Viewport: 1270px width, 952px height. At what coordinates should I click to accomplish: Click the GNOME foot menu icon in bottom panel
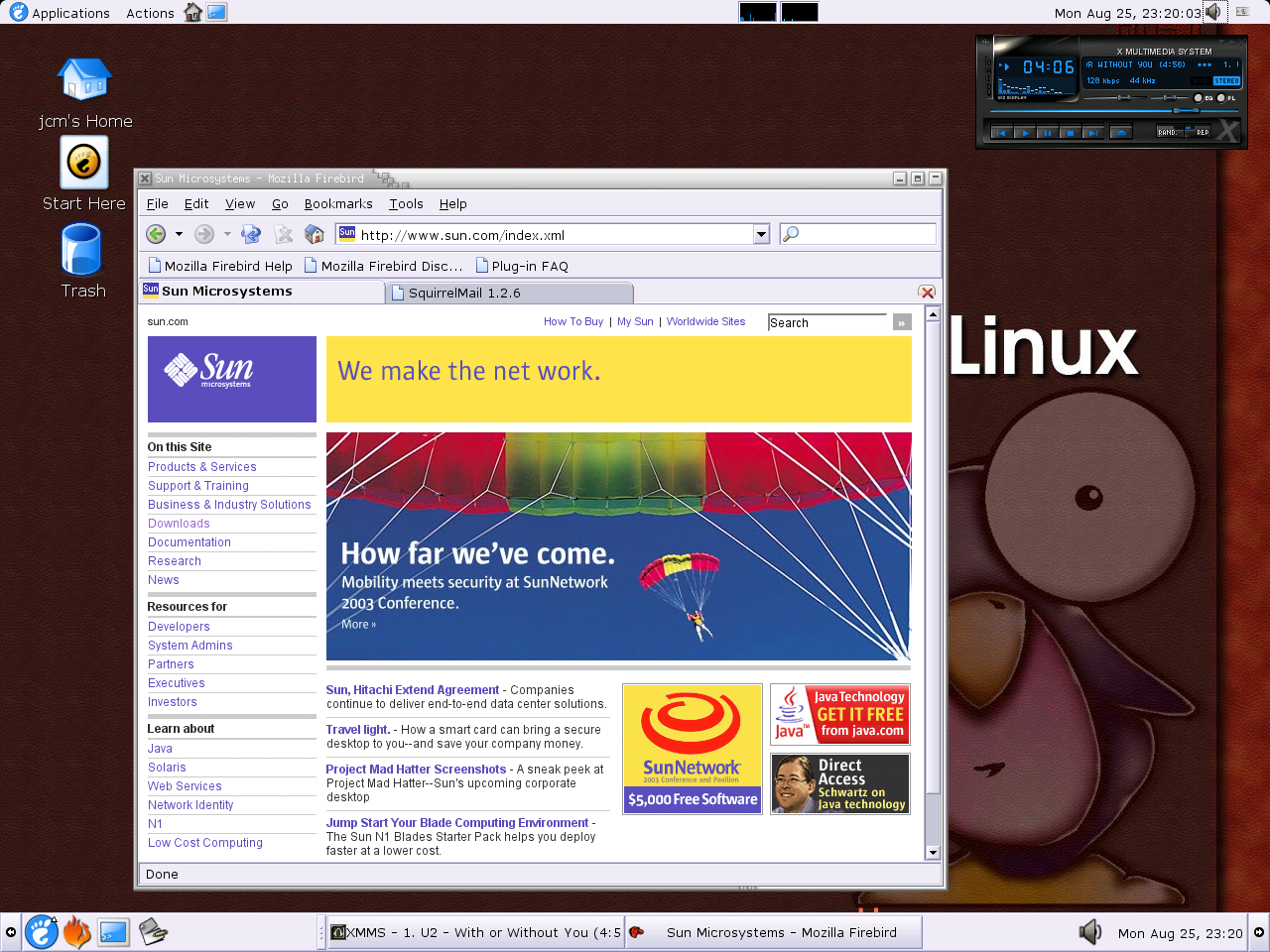(x=42, y=932)
